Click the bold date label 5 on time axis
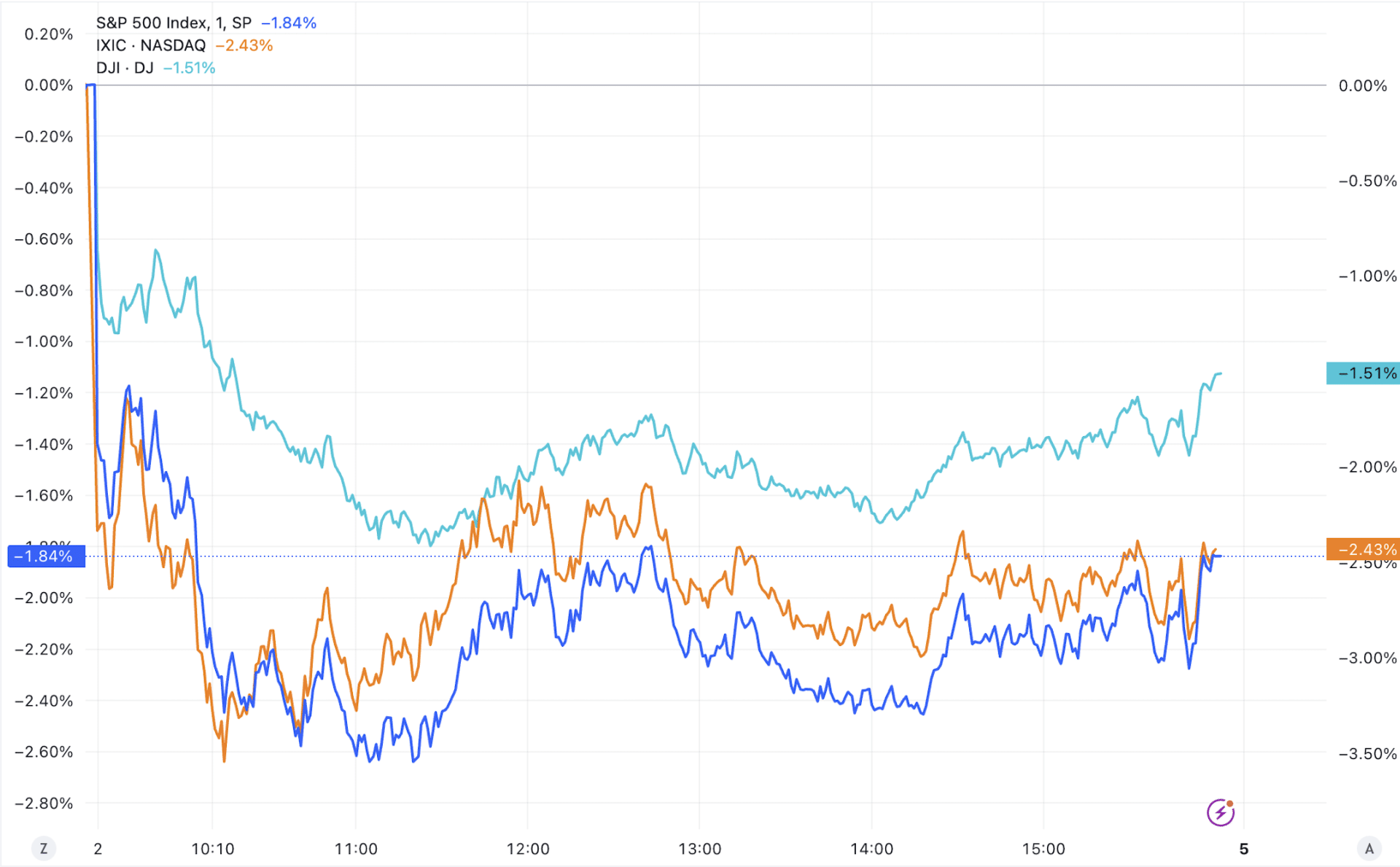The image size is (1400, 867). click(1244, 849)
